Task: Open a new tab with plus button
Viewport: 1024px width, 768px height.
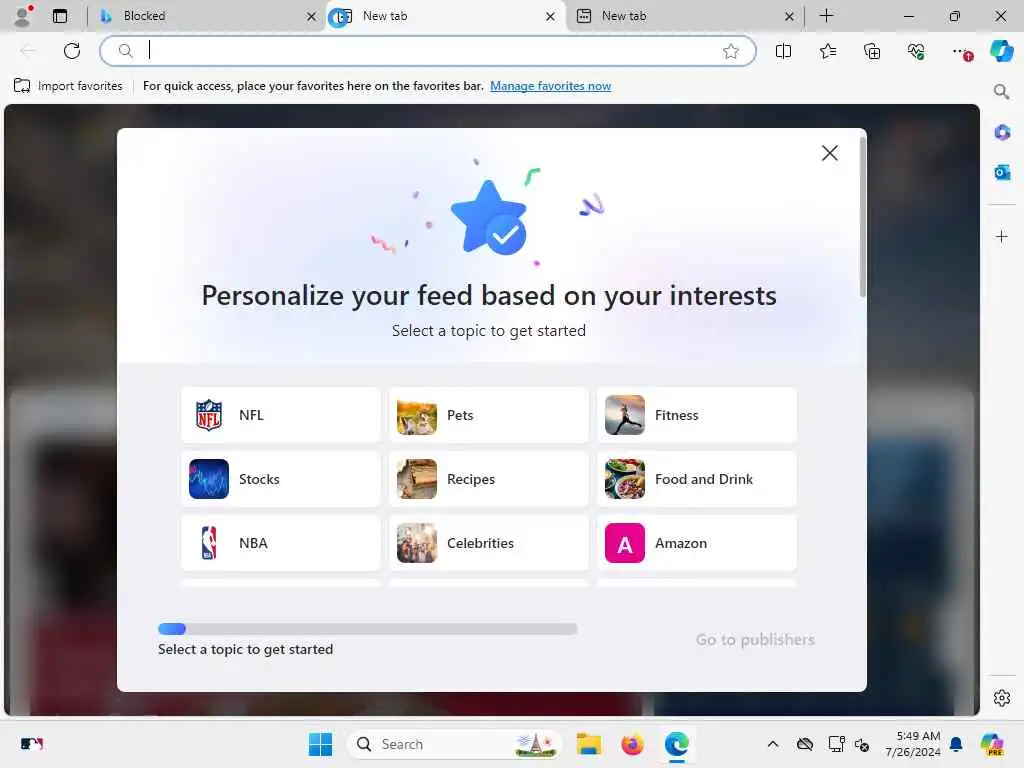Action: (x=826, y=16)
